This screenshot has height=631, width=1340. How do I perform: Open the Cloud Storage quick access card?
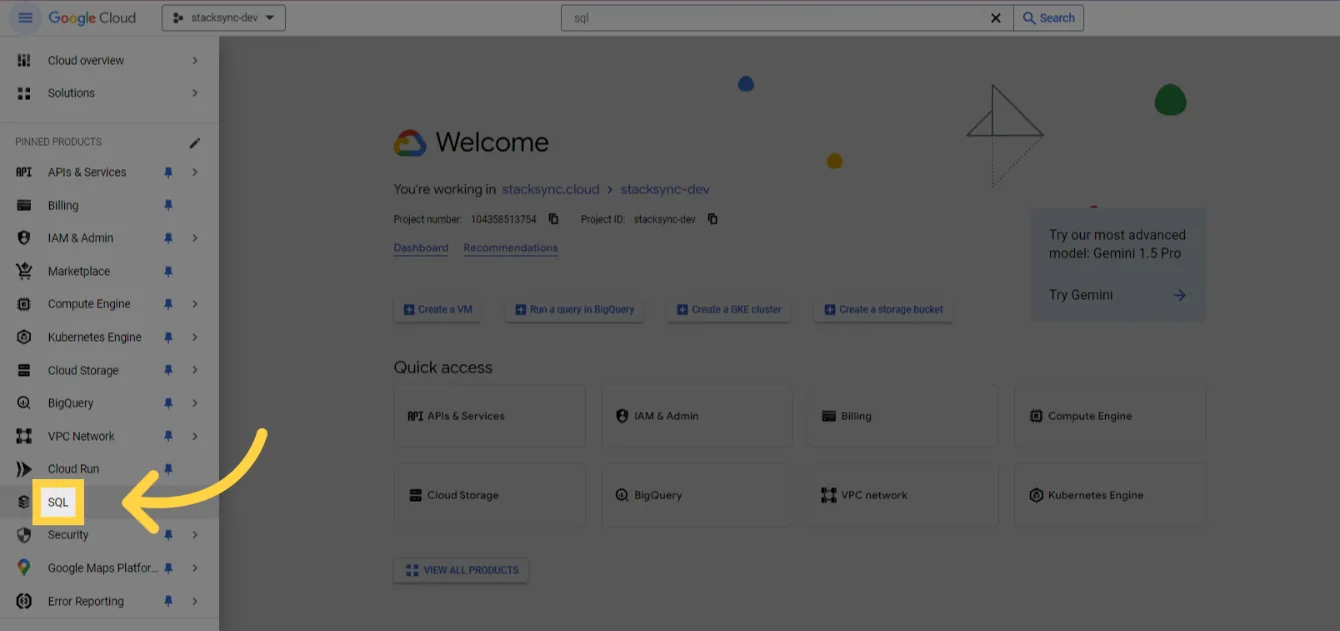tap(490, 495)
